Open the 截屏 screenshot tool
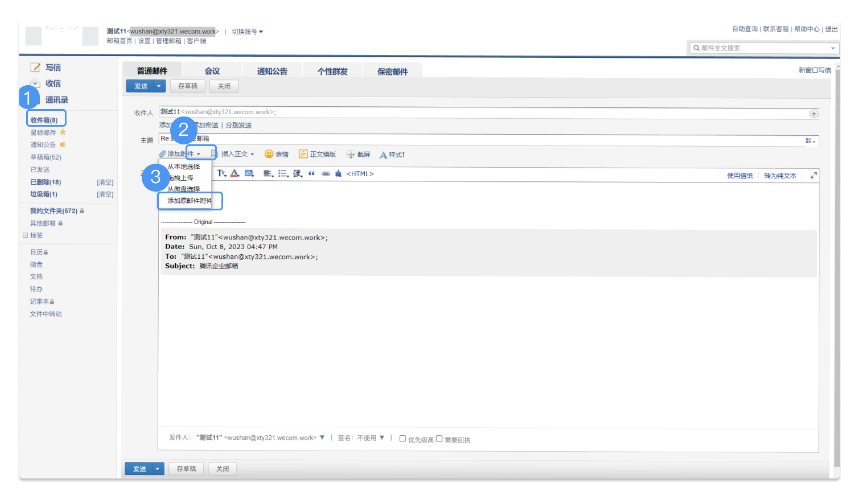 click(x=351, y=154)
